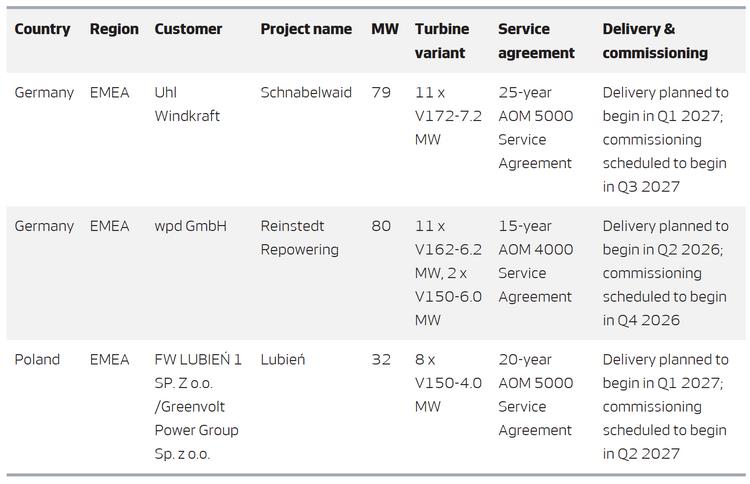This screenshot has width=750, height=484.
Task: Select the MW column header
Action: pos(384,29)
